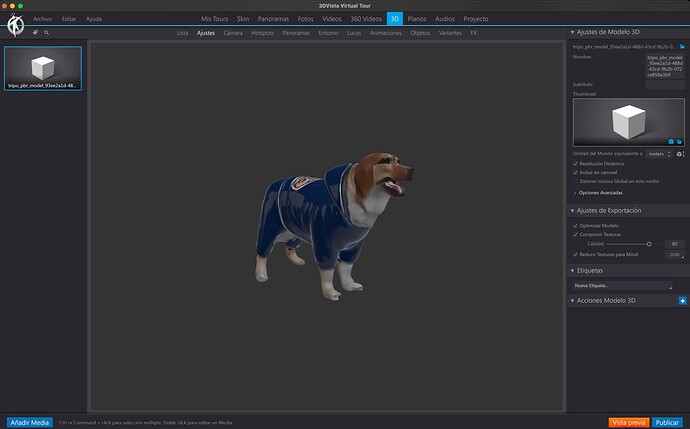Add a new action with the blue plus icon

tap(682, 300)
